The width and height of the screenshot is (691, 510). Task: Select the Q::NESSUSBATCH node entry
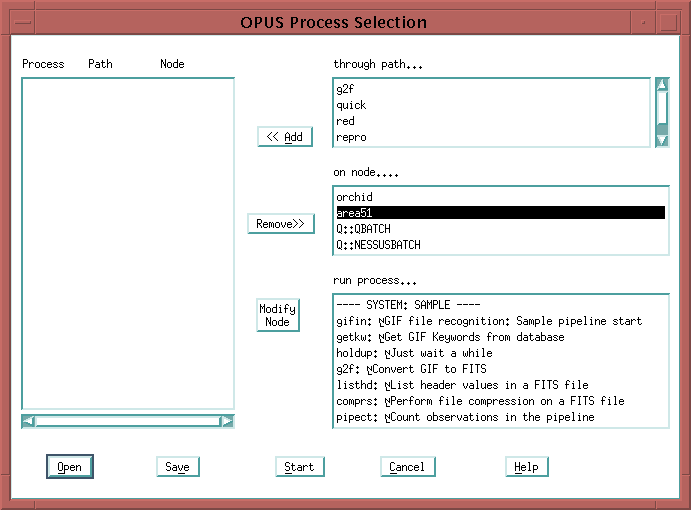coord(378,245)
